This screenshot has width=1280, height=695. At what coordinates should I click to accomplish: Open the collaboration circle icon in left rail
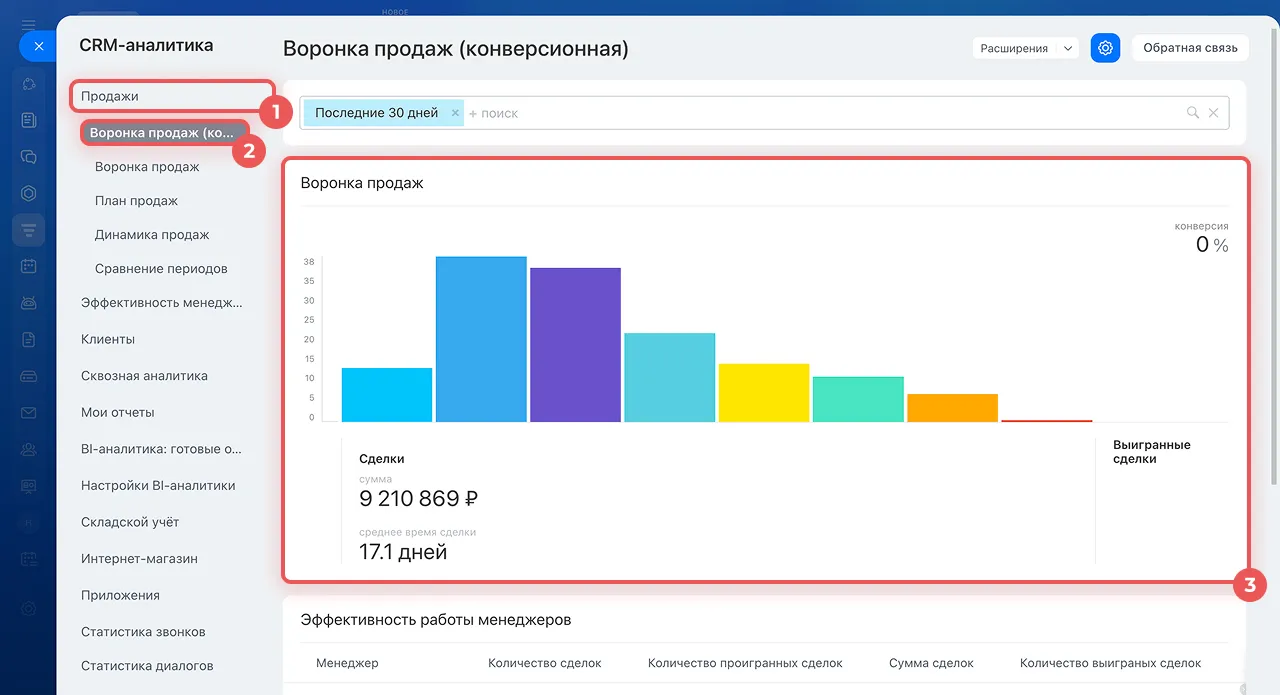tap(28, 84)
